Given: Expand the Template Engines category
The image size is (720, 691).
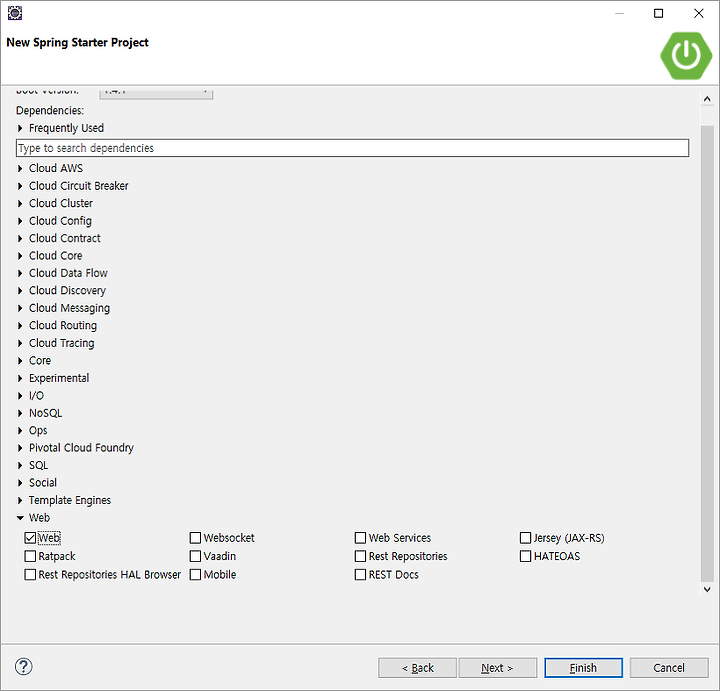Looking at the screenshot, I should point(20,500).
